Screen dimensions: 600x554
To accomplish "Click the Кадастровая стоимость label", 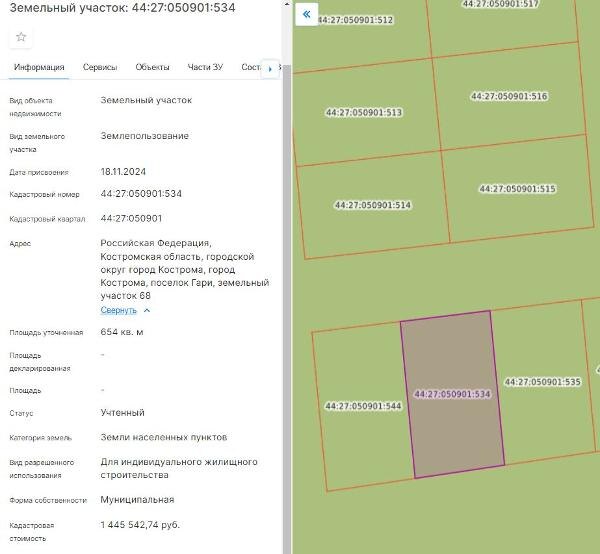I will 32,532.
